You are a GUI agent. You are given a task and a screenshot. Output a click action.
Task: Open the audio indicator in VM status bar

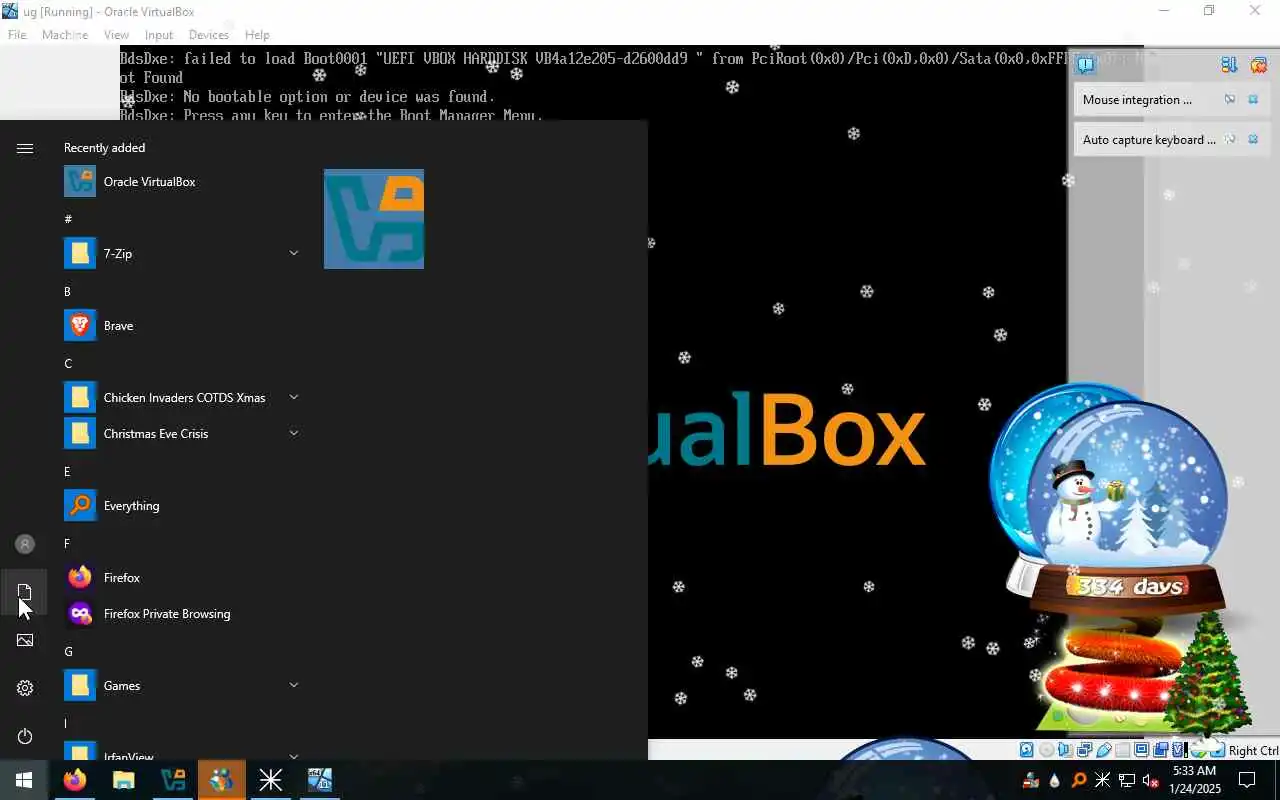[1065, 750]
